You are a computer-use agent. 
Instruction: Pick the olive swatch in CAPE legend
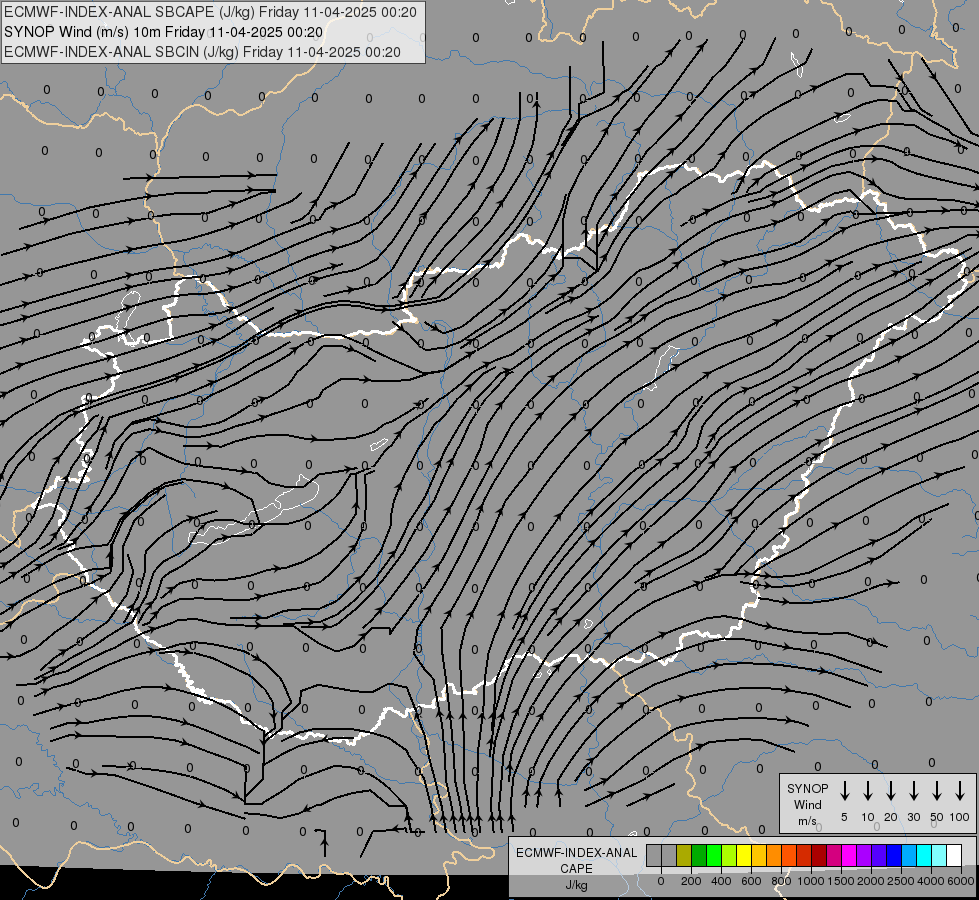(684, 855)
